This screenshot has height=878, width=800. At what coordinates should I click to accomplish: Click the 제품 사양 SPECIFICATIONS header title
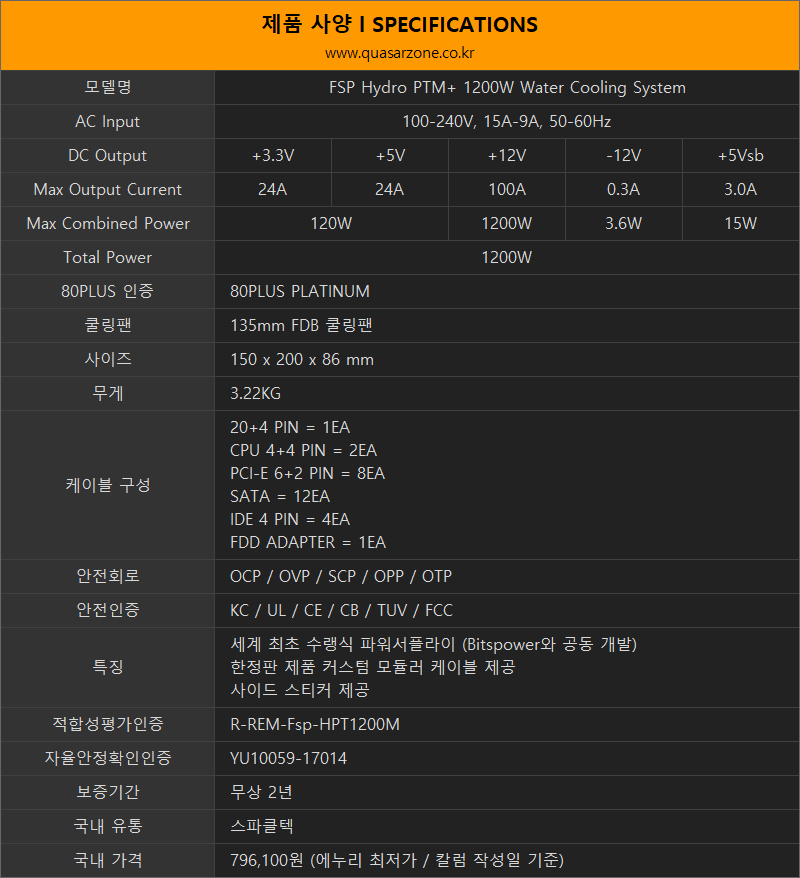tap(399, 24)
